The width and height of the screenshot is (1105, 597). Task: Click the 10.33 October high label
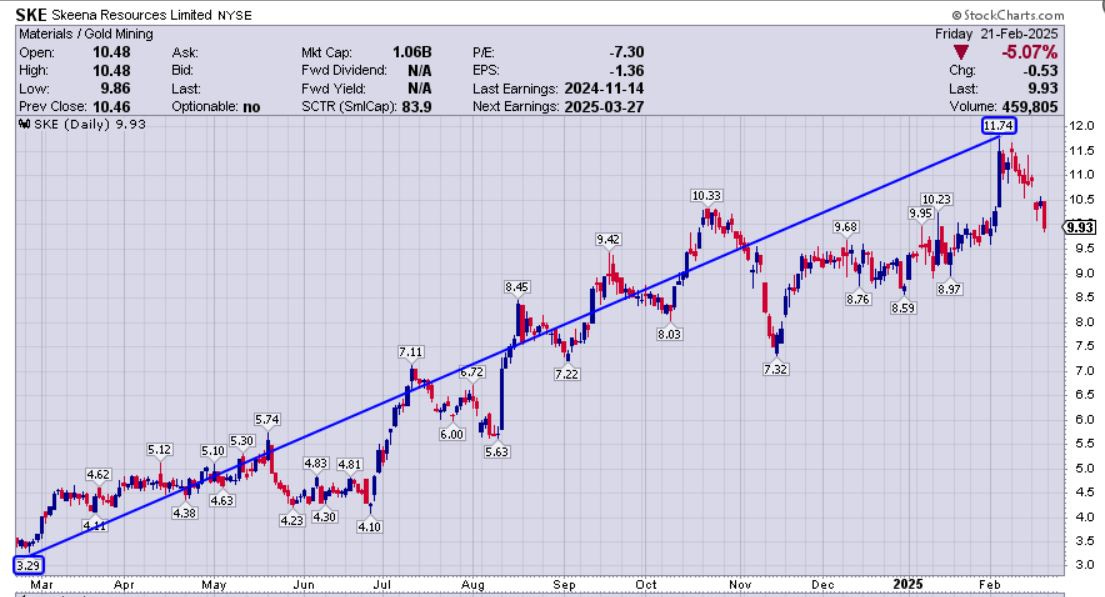coord(706,196)
